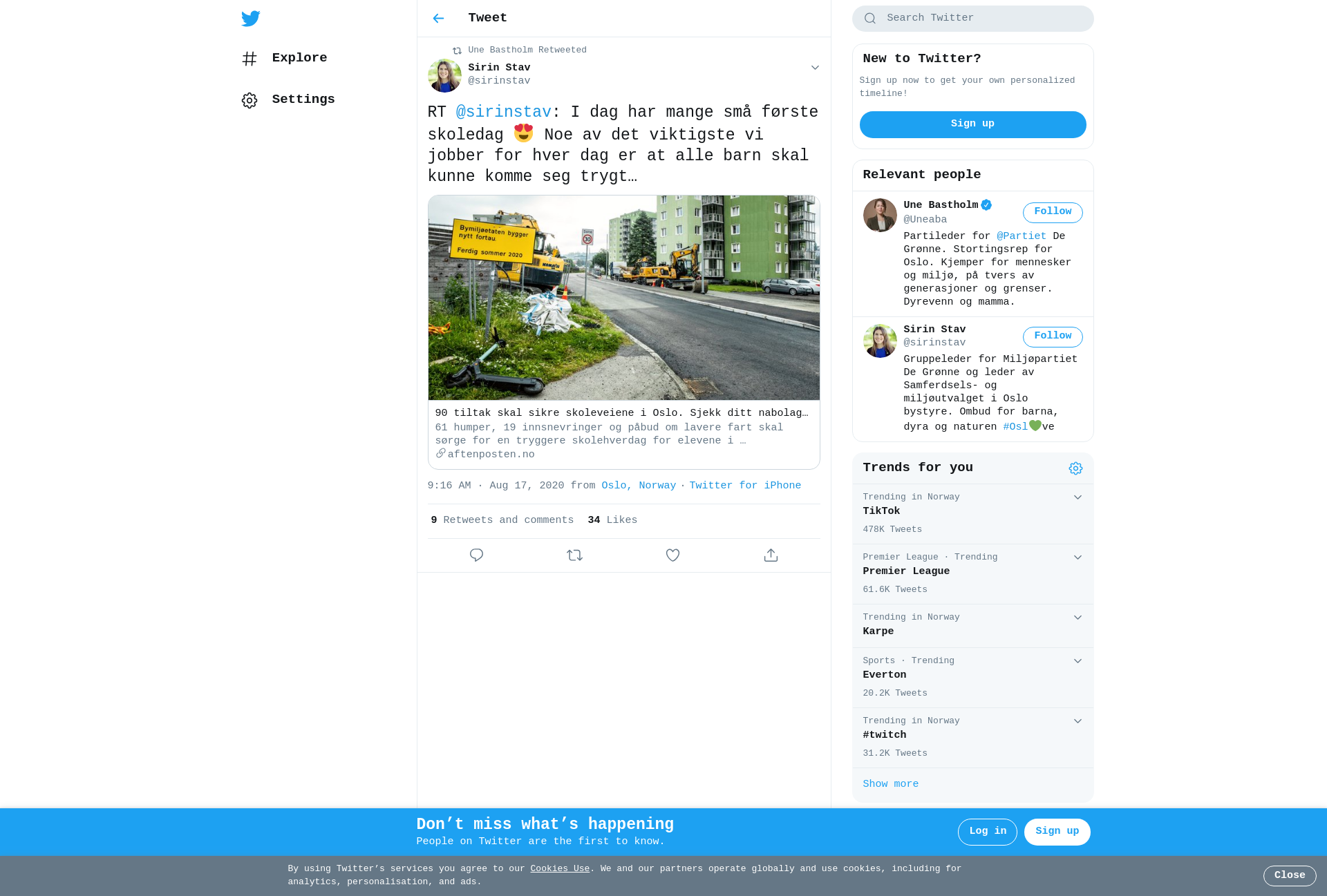Go back using the arrow icon
This screenshot has height=896, width=1327.
[438, 19]
